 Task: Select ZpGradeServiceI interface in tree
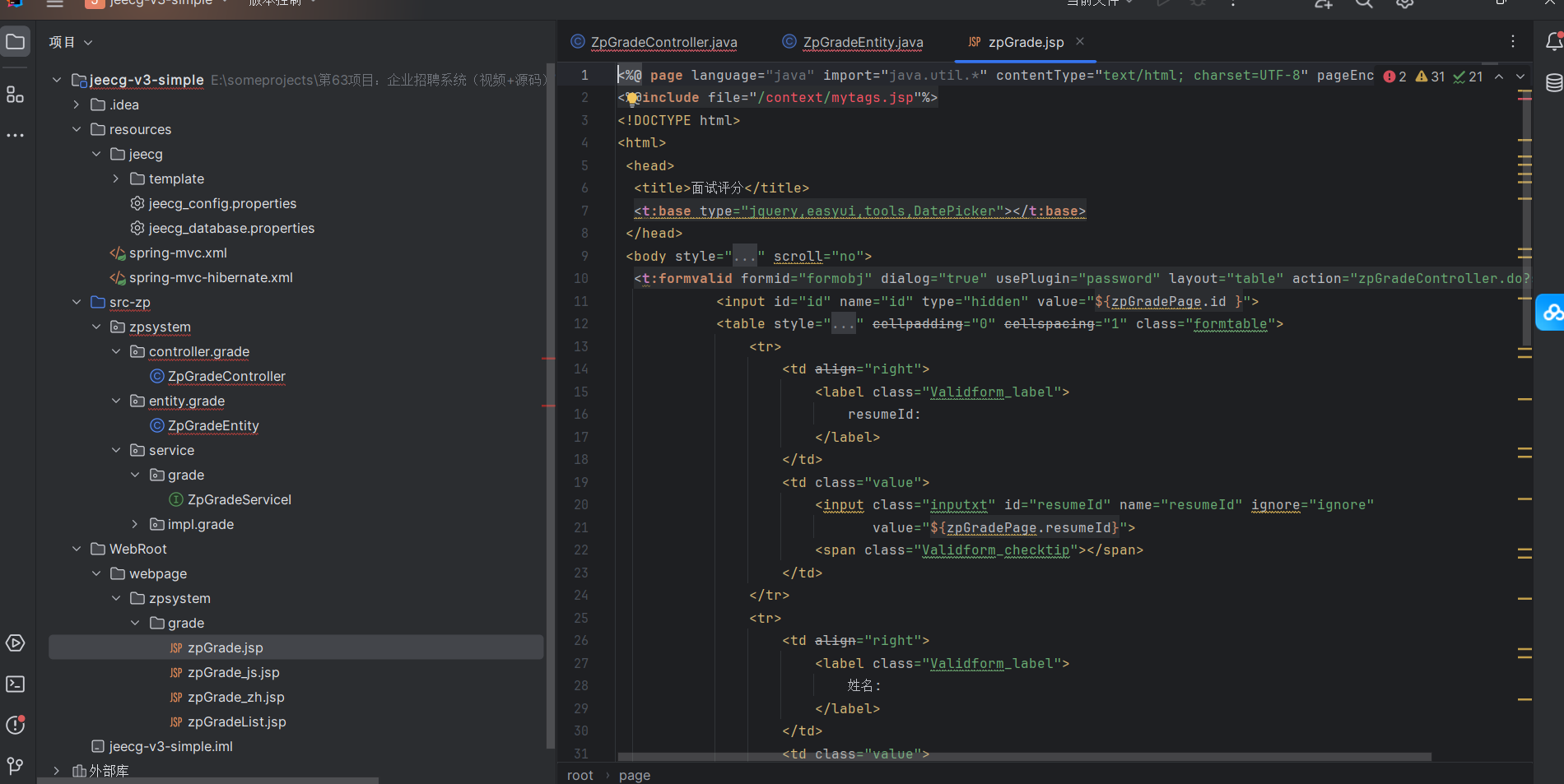click(x=239, y=499)
